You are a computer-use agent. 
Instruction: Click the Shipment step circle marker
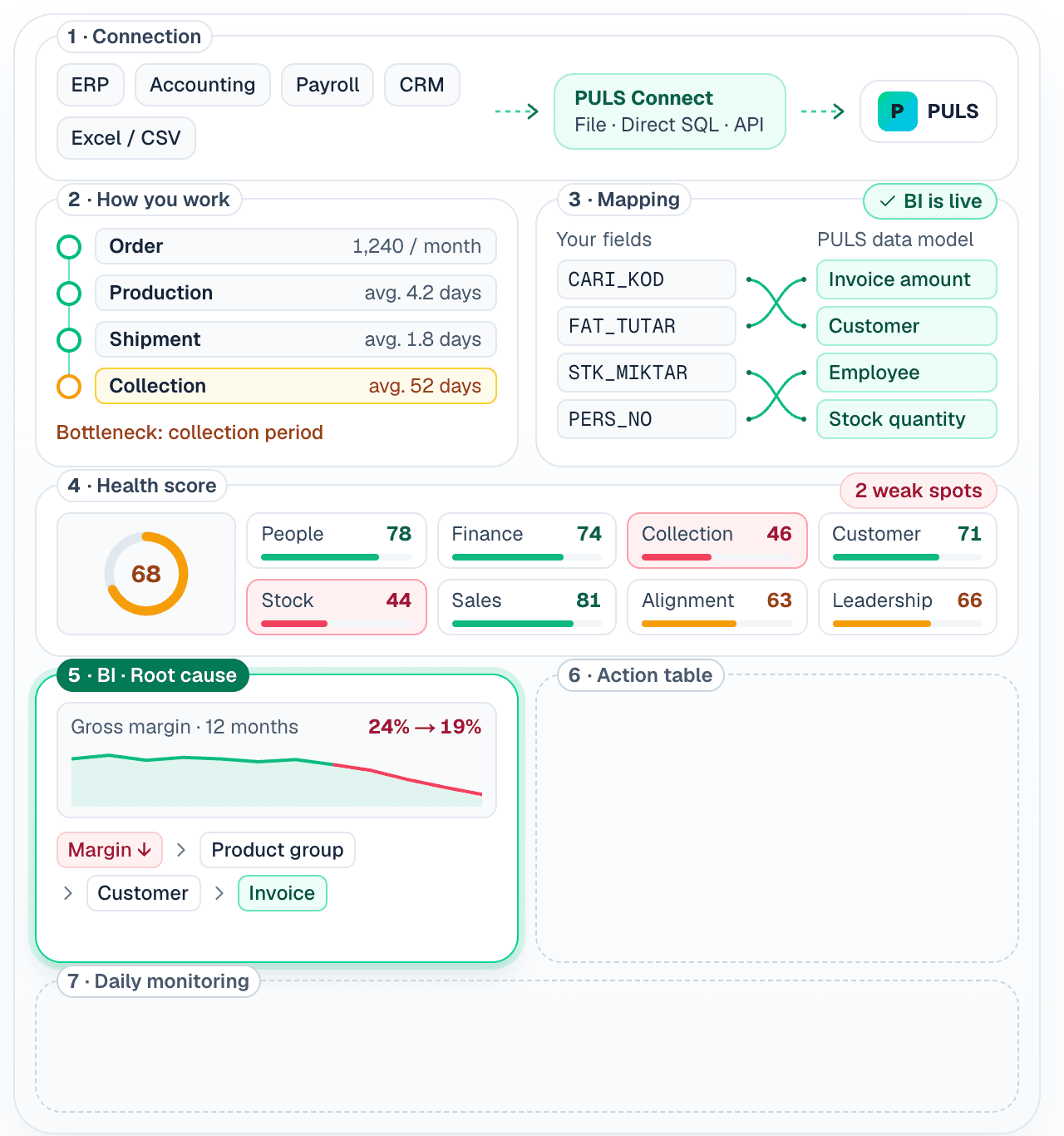(69, 340)
